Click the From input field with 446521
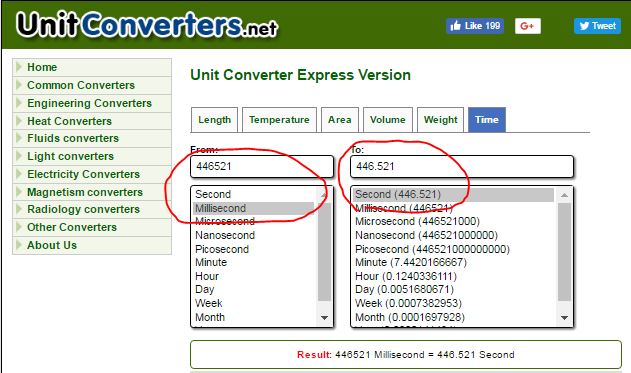The image size is (631, 373). pos(262,167)
